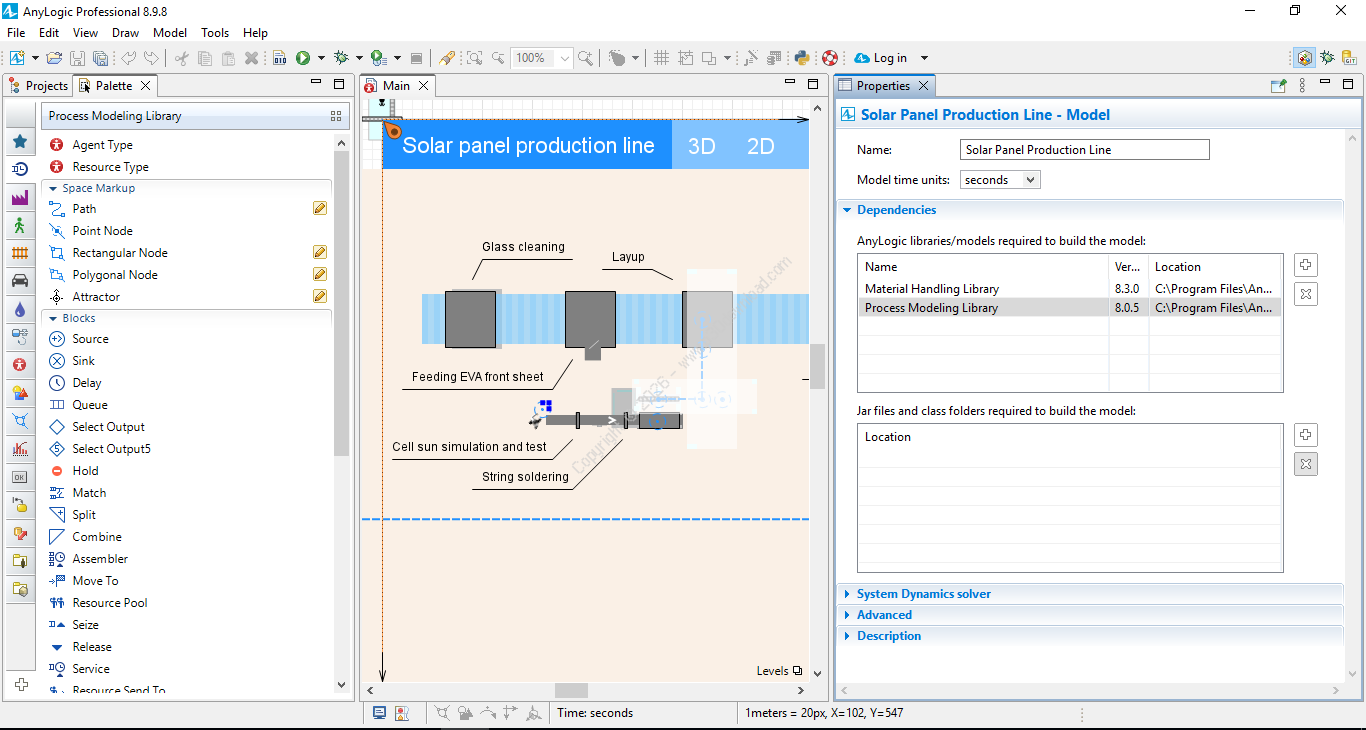Screen dimensions: 1366x730
Task: Click the pencil icon next to Attractor
Action: pyautogui.click(x=320, y=296)
